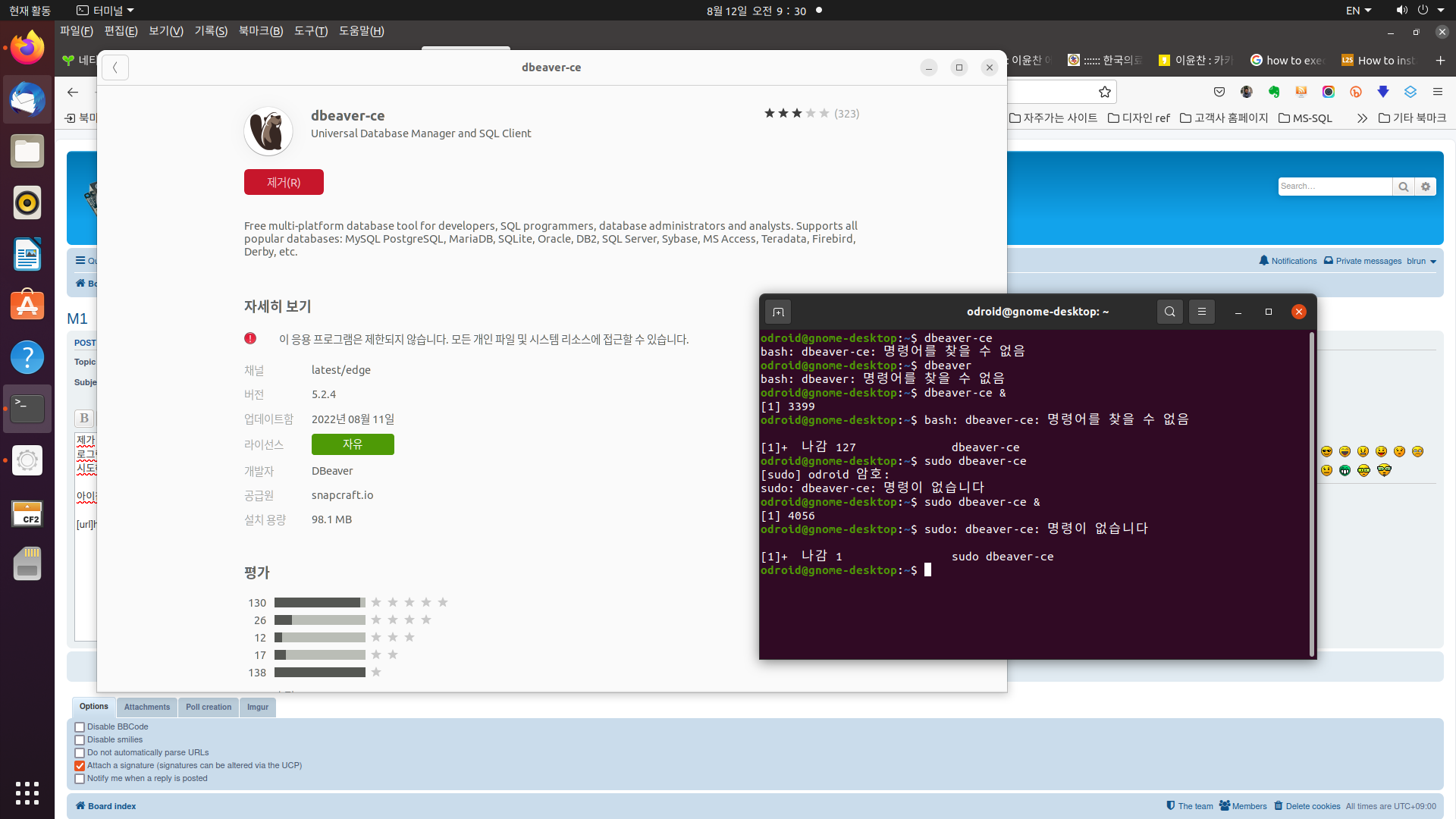Launch LibreOffice Writer from the dock
The height and width of the screenshot is (819, 1456).
coord(27,254)
